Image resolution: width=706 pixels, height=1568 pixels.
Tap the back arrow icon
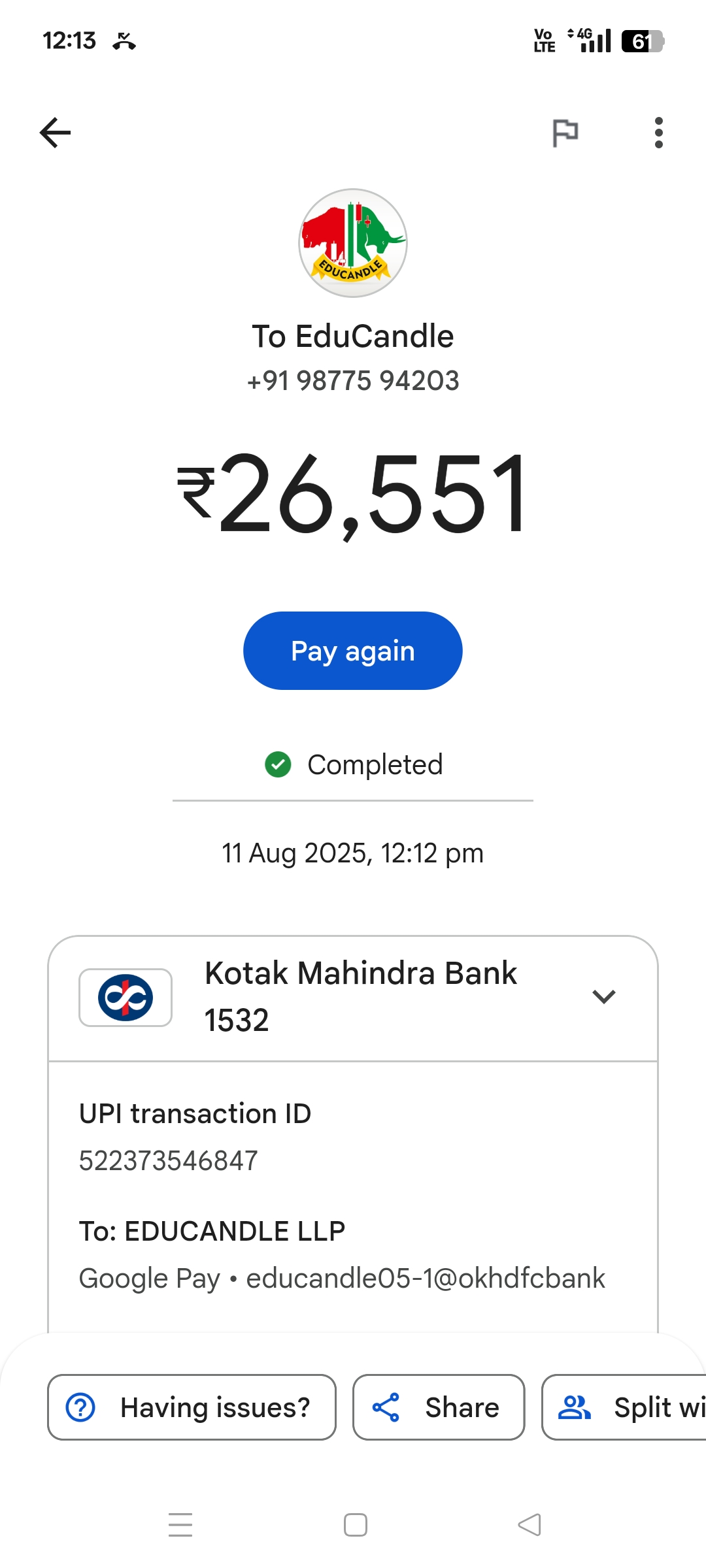click(55, 133)
